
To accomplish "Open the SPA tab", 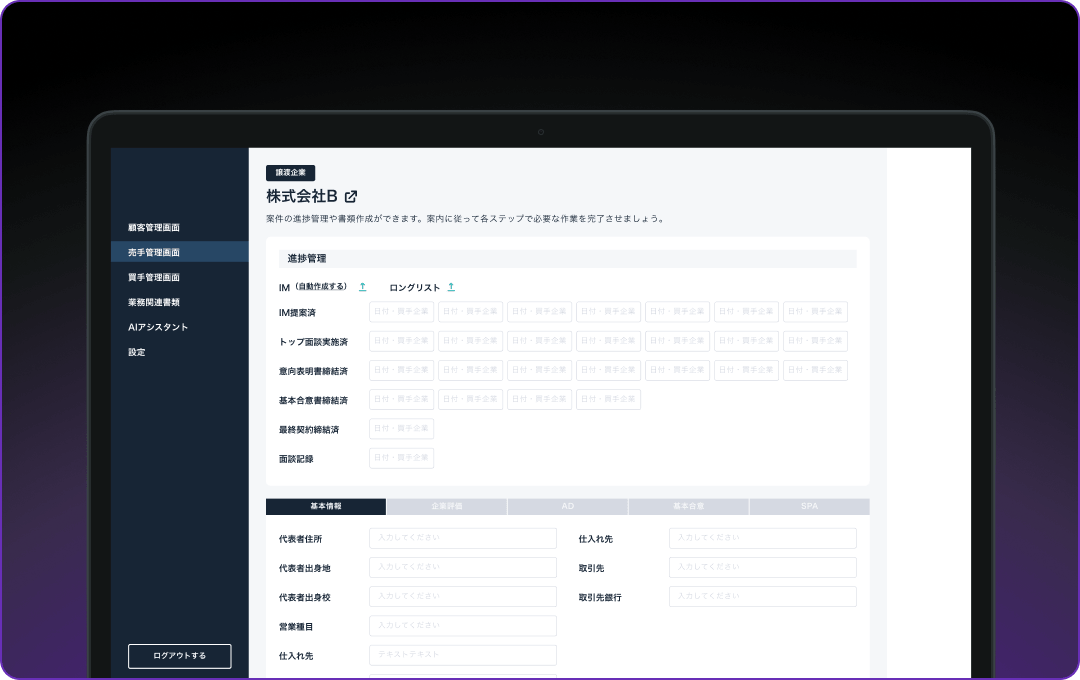I will pyautogui.click(x=809, y=507).
